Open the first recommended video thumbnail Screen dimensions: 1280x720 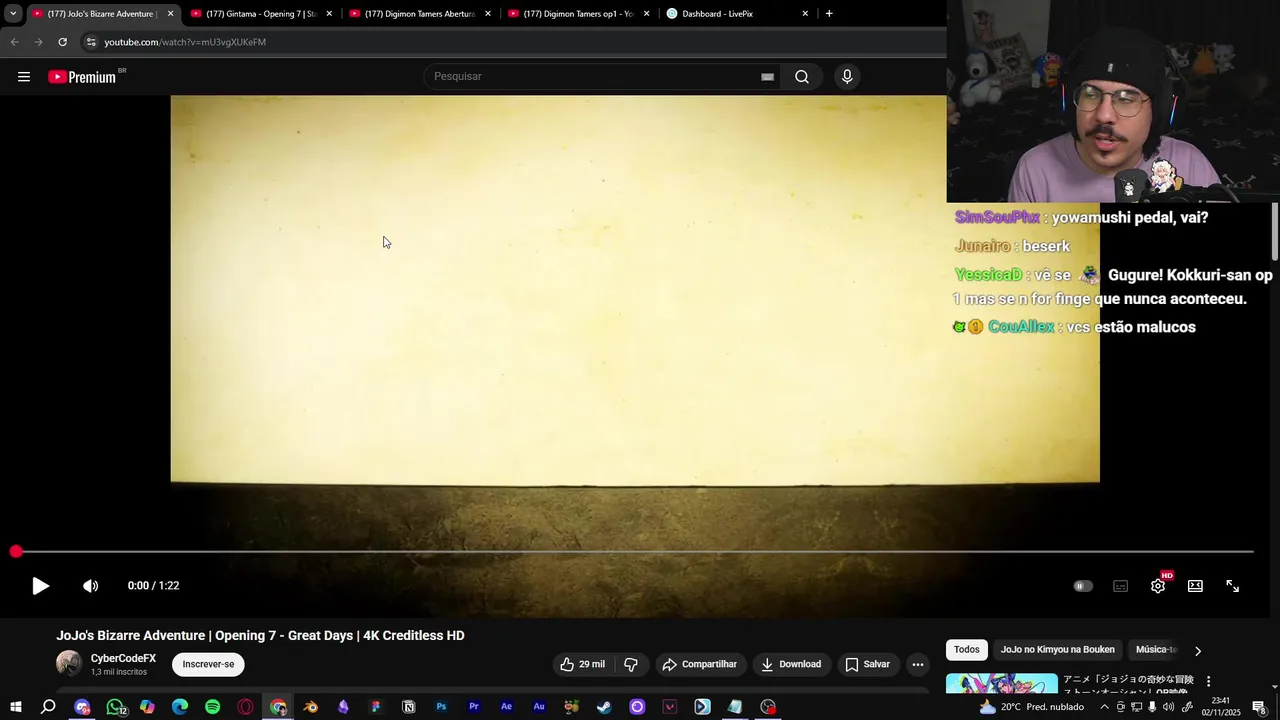tap(1001, 684)
